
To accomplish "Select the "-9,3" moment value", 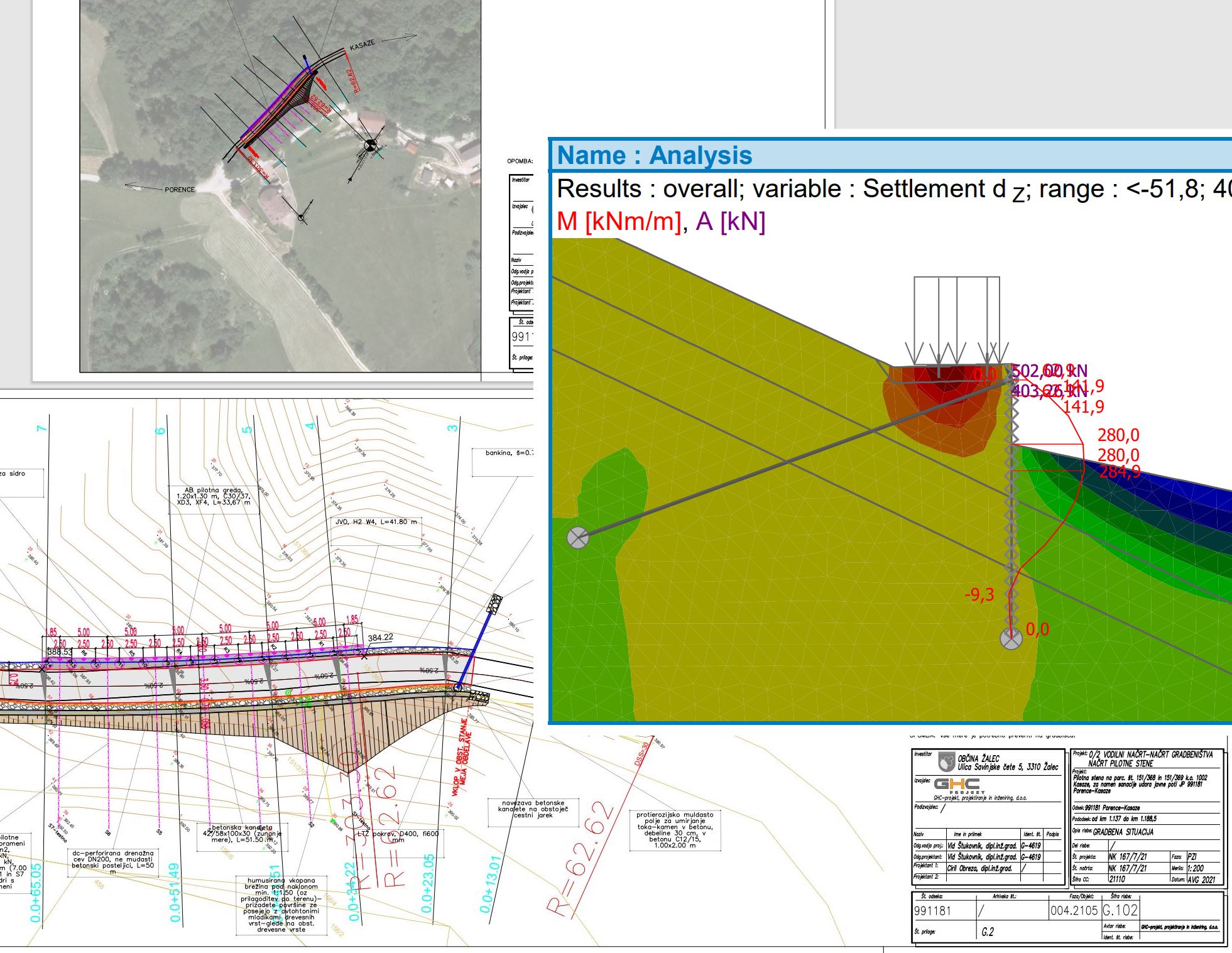I will click(x=979, y=594).
